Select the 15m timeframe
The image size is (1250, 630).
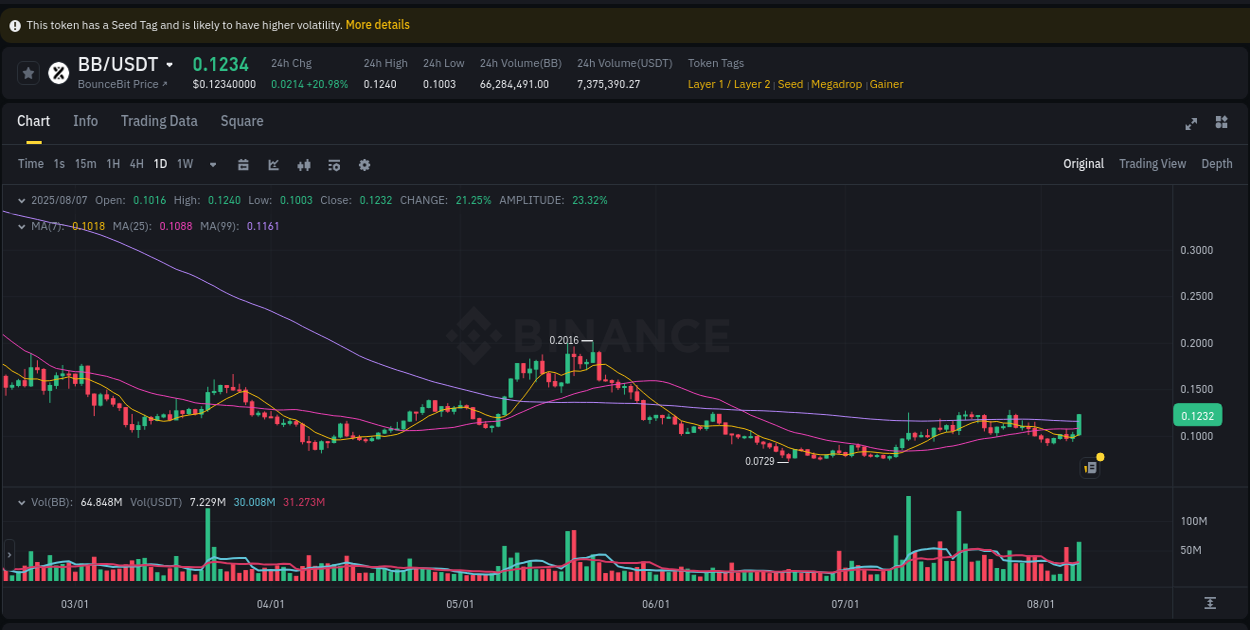click(x=85, y=163)
